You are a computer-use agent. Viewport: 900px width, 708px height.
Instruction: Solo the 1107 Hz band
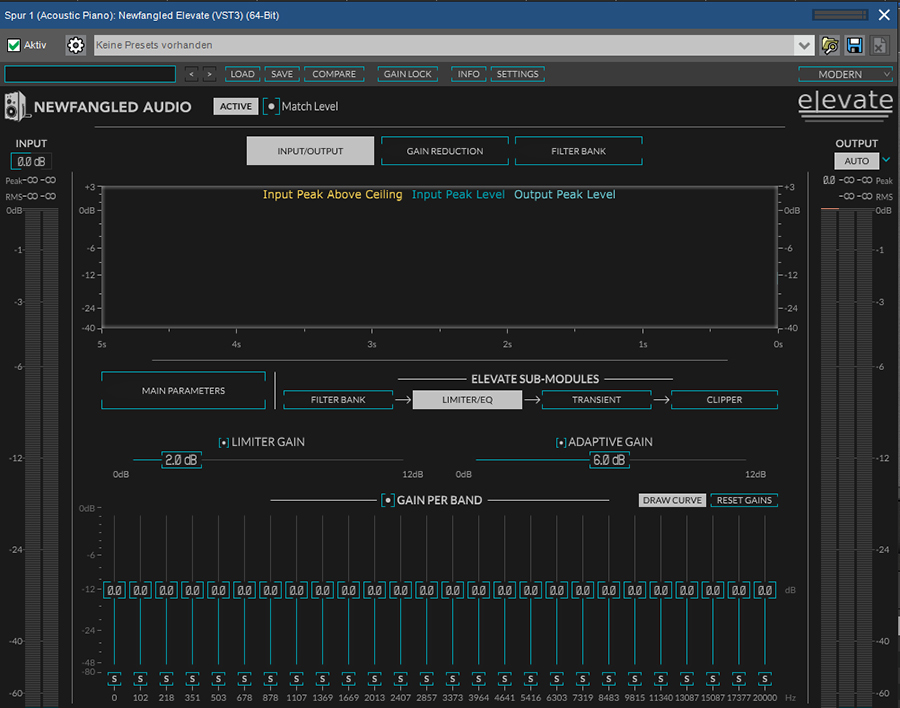point(296,679)
